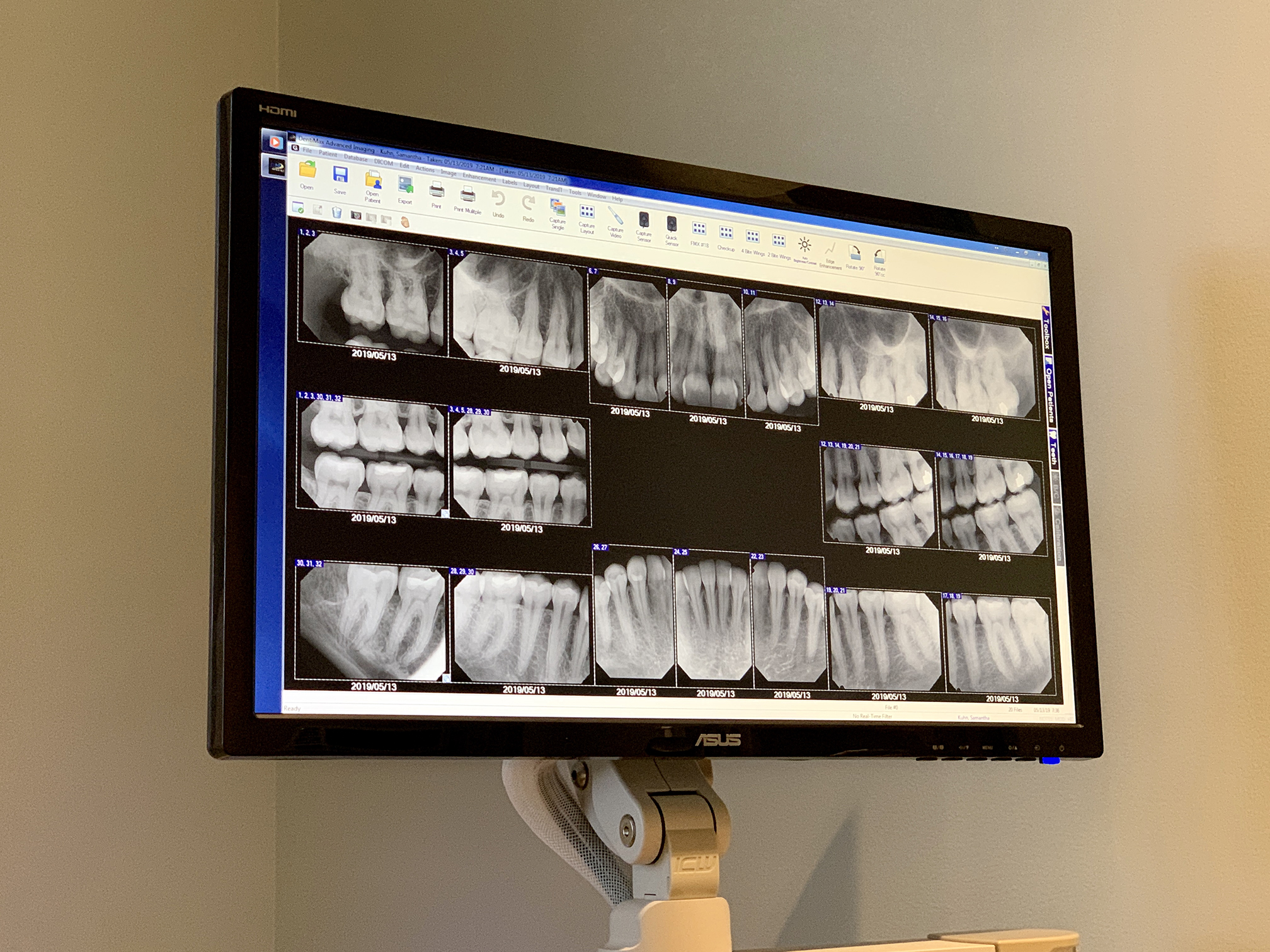Open the Enhancement menu

pos(479,177)
